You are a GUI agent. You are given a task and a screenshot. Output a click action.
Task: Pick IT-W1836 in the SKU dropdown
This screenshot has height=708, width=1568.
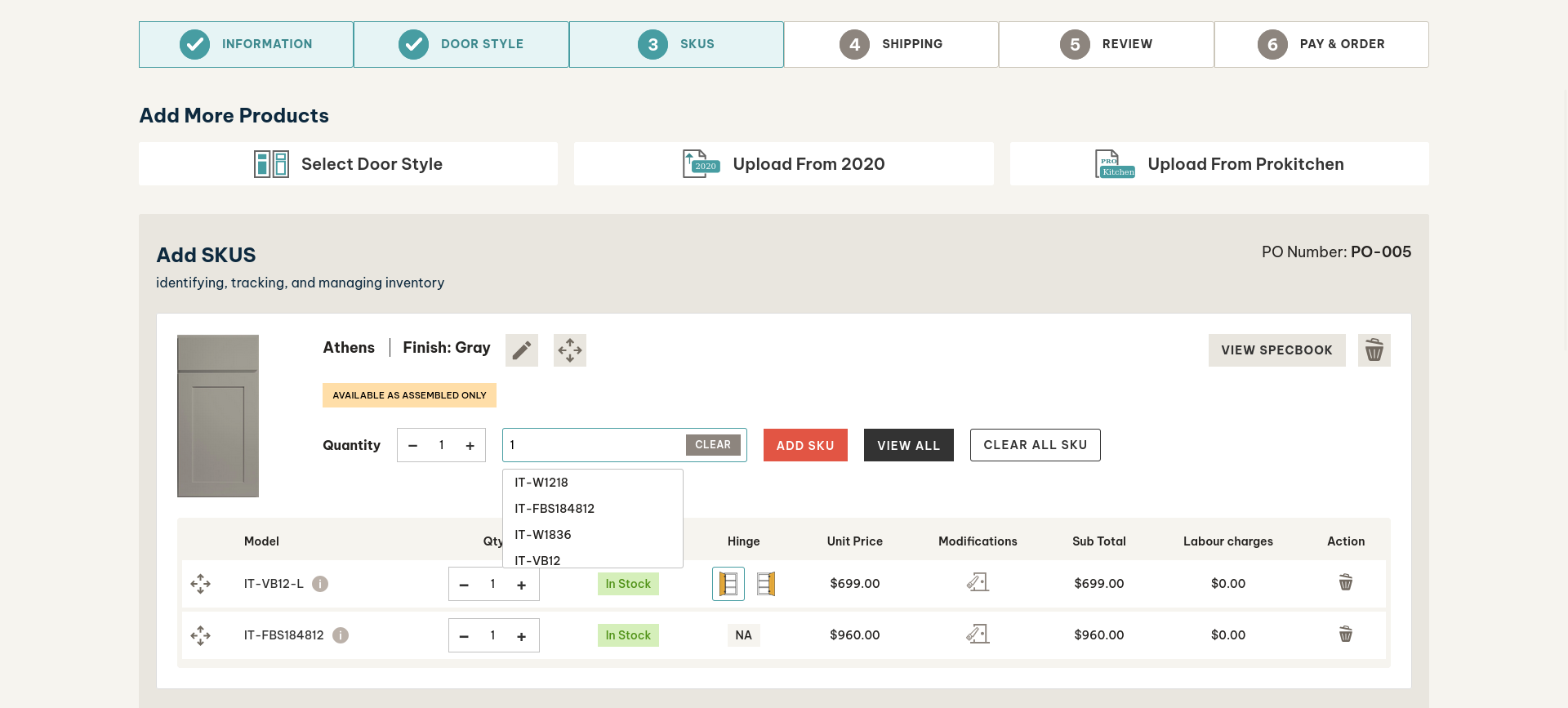(543, 535)
